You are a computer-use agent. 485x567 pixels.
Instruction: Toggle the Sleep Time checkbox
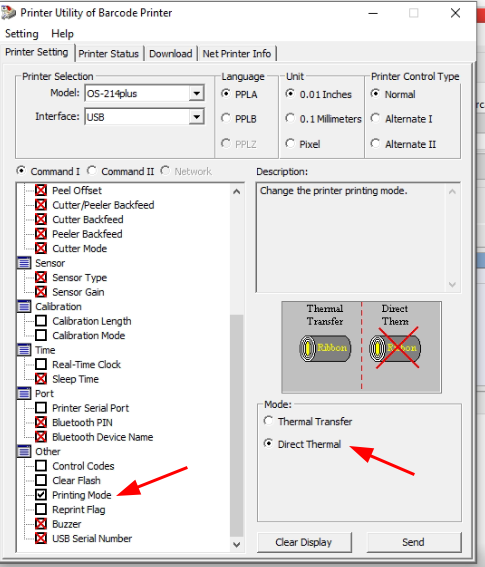[41, 379]
